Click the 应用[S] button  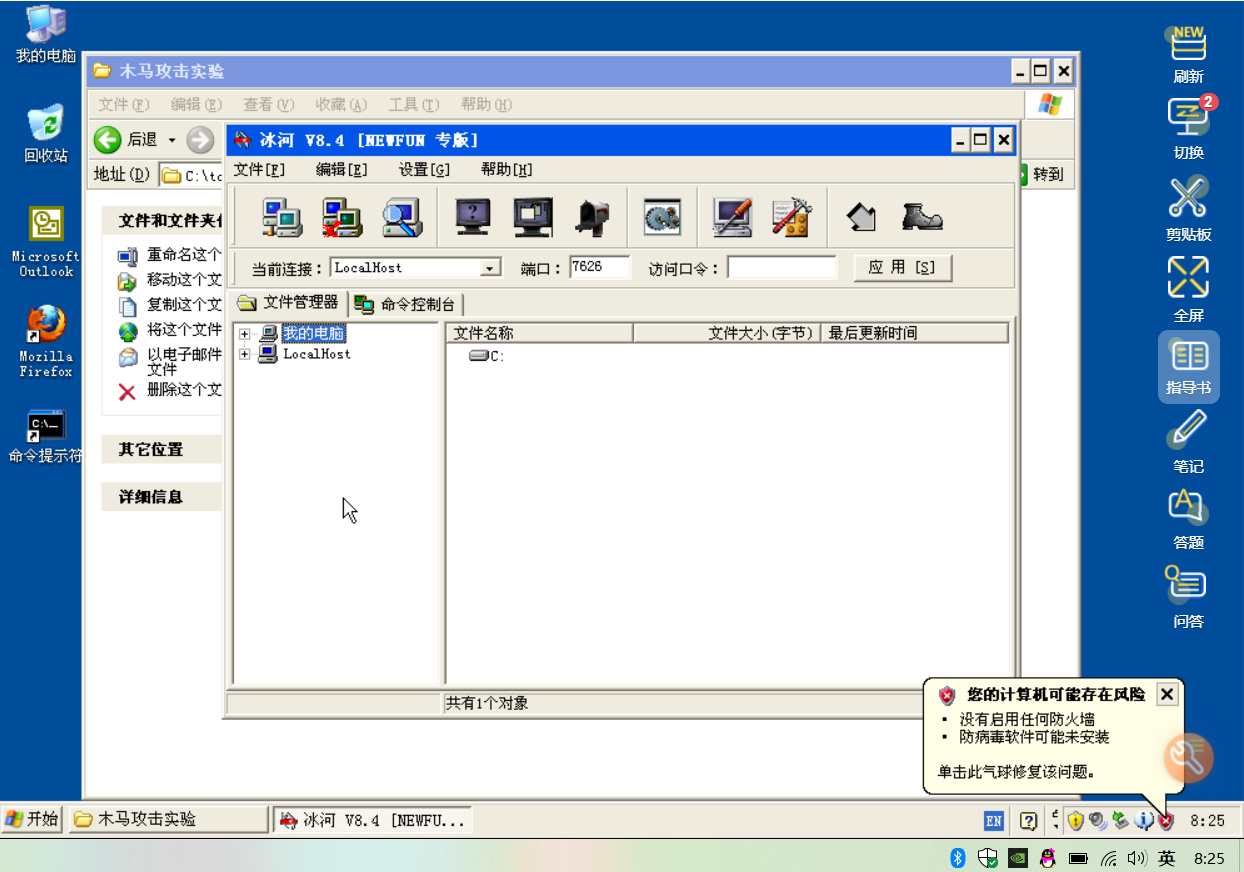pyautogui.click(x=903, y=267)
